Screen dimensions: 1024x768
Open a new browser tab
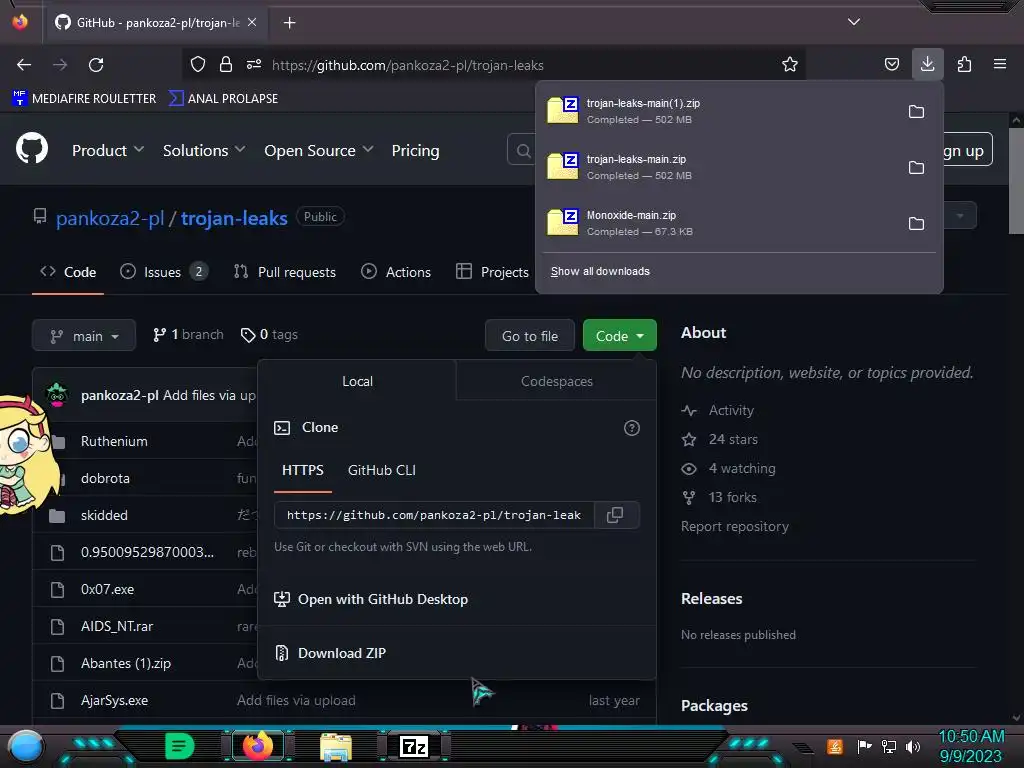[x=289, y=23]
